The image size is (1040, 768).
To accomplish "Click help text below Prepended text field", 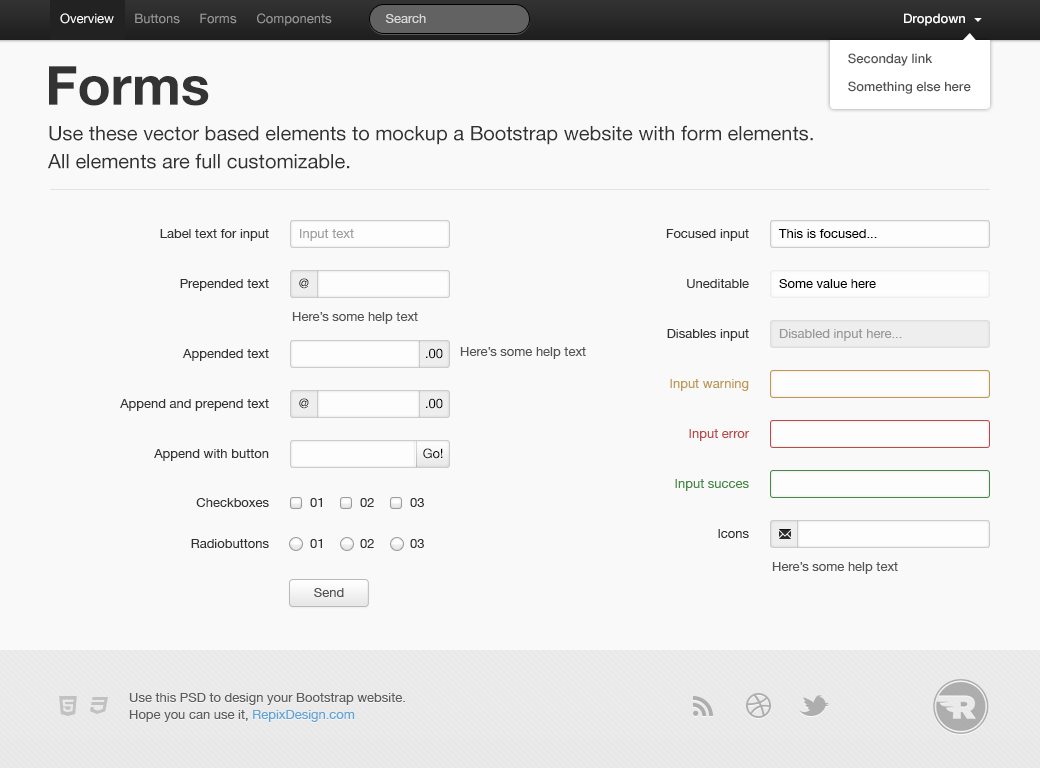I will coord(355,317).
